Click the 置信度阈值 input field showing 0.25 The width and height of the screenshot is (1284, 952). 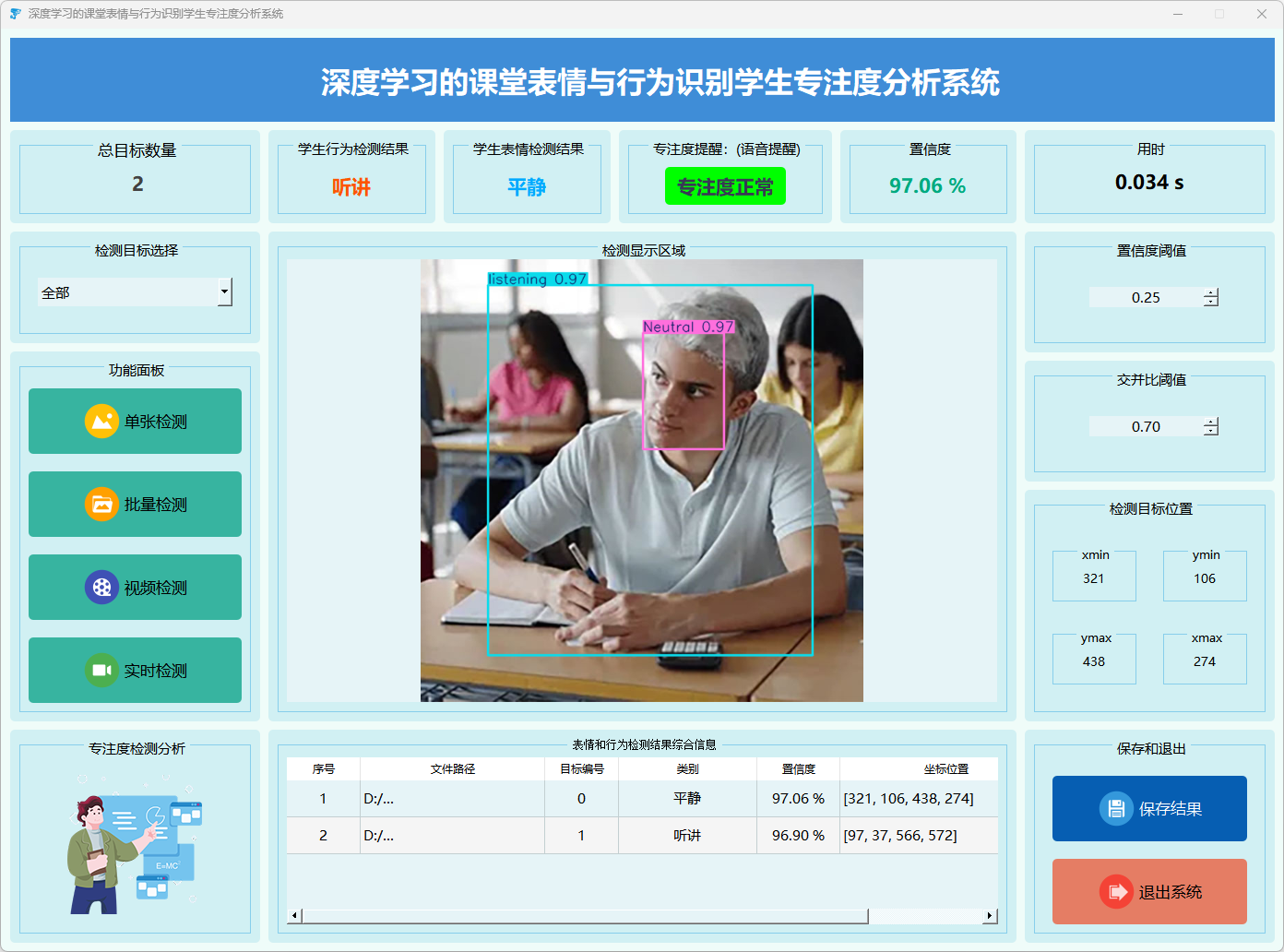[1146, 297]
